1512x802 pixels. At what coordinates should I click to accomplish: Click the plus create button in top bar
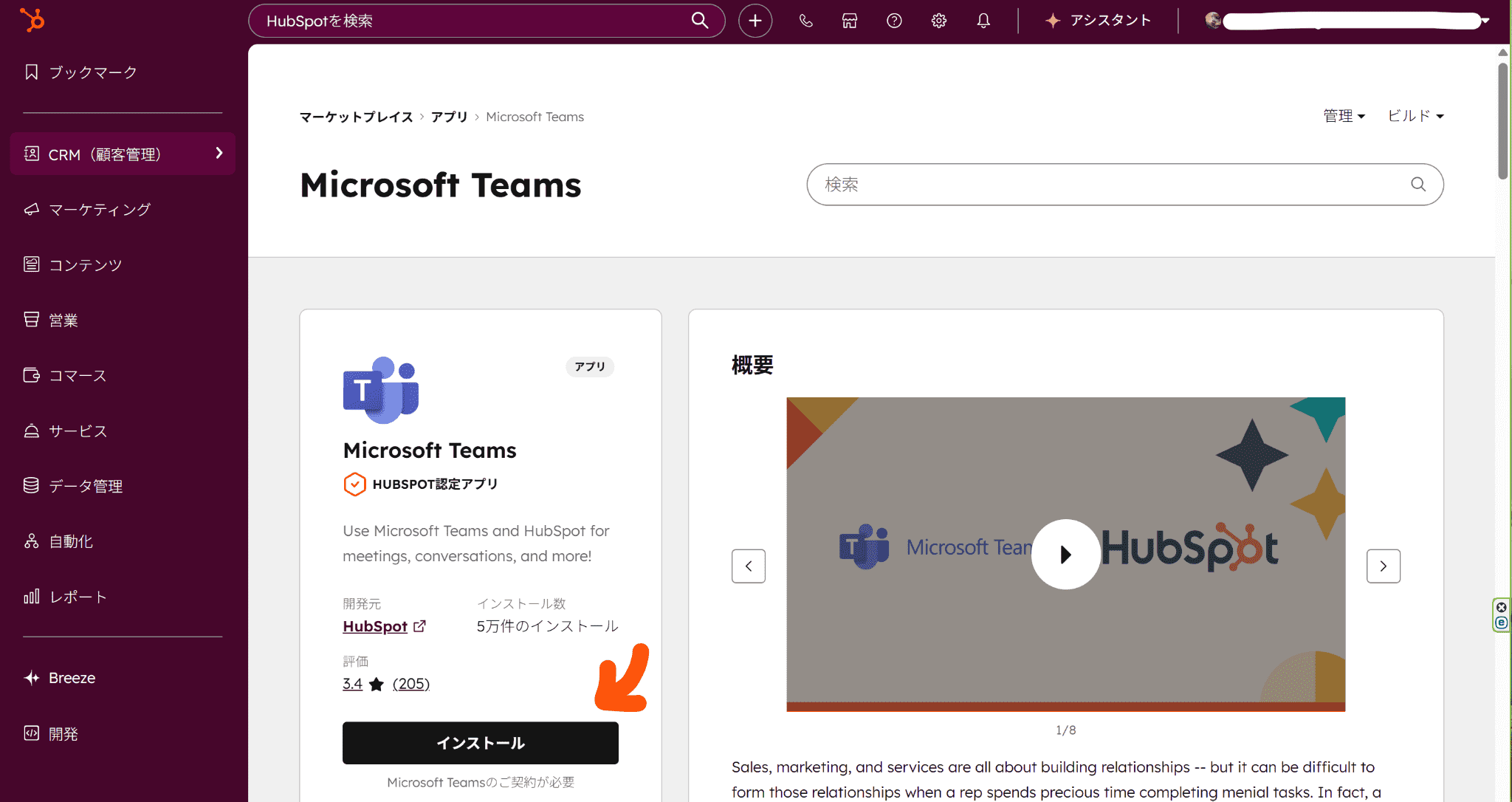(755, 21)
